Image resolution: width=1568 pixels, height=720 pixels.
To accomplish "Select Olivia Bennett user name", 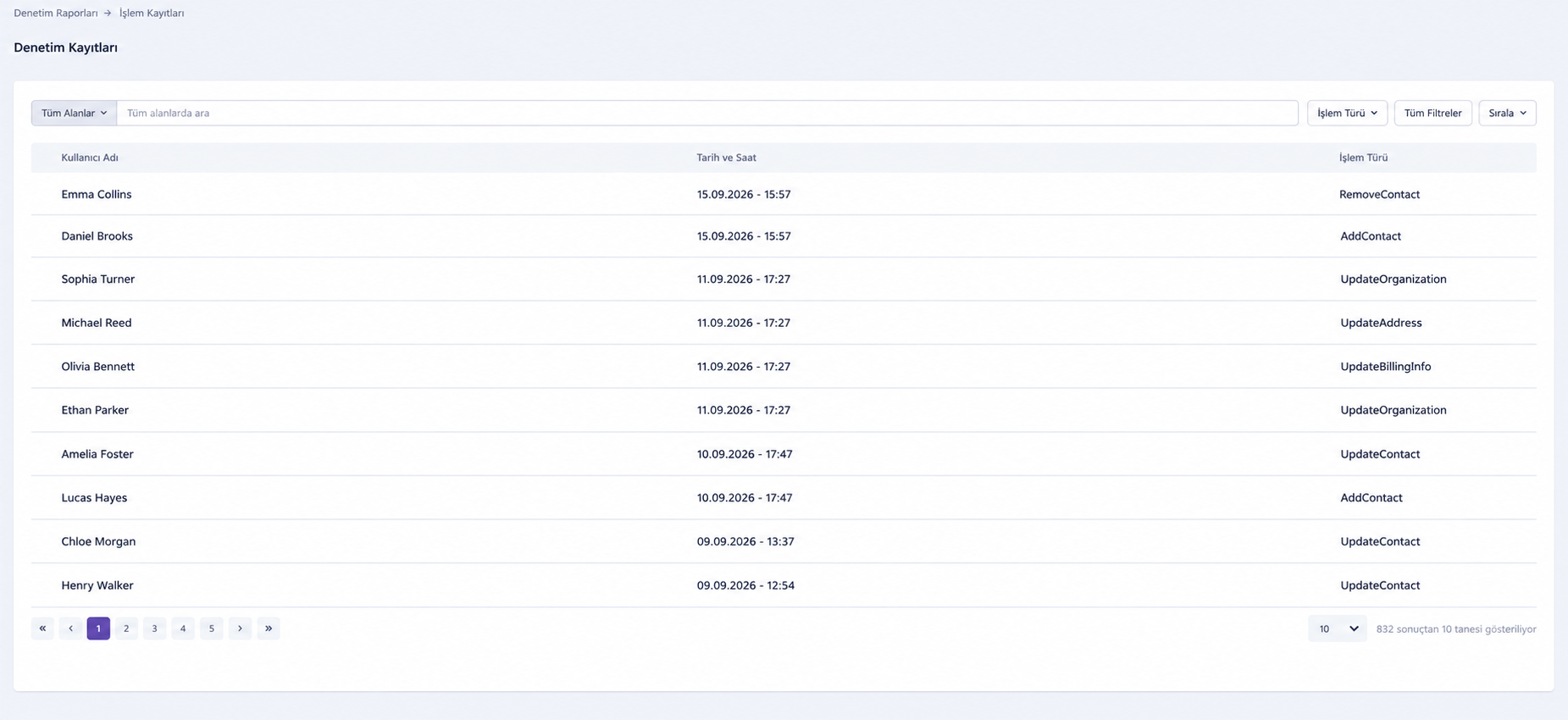I will (97, 367).
